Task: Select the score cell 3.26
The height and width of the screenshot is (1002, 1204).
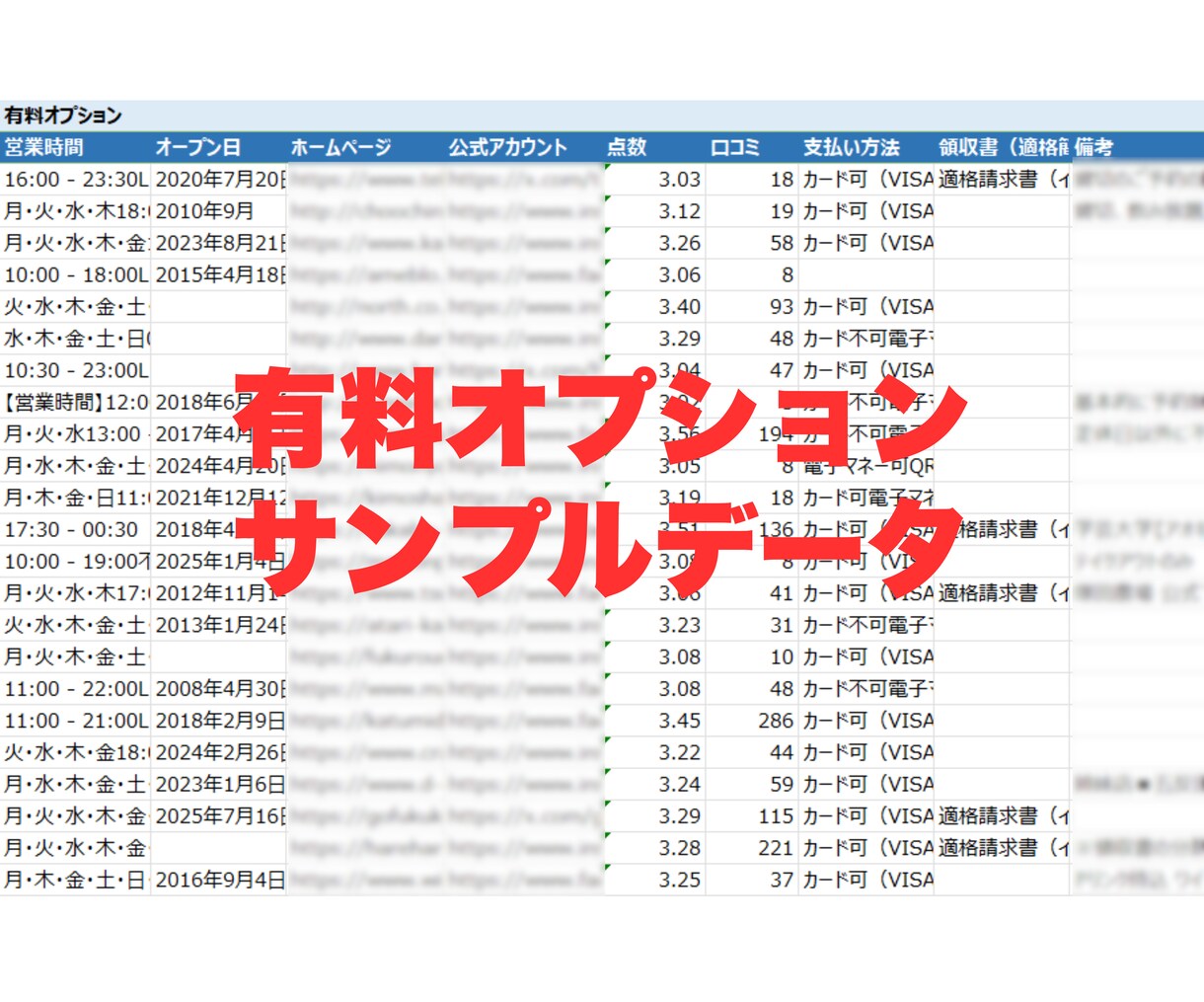Action: coord(654,243)
